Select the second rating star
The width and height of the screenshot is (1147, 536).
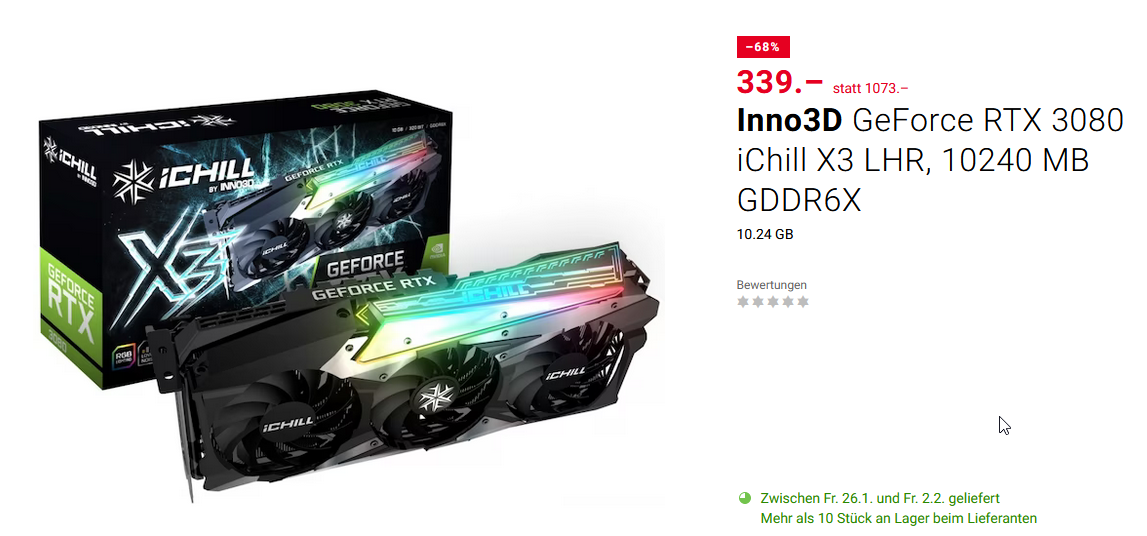[x=758, y=301]
